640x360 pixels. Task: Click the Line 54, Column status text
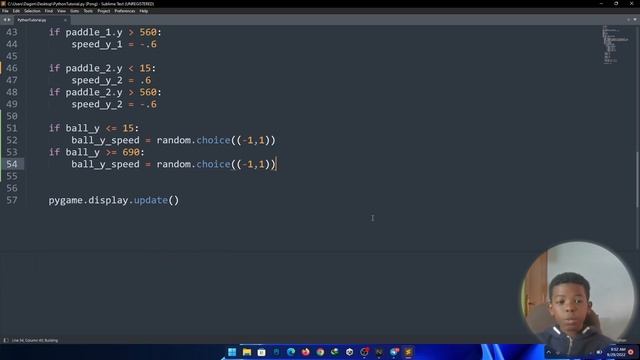click(x=35, y=340)
